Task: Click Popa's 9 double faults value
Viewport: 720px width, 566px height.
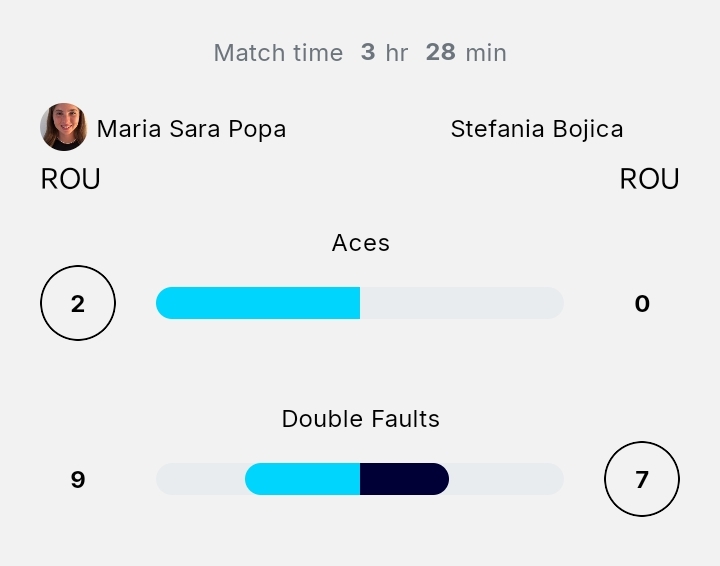Action: (x=78, y=479)
